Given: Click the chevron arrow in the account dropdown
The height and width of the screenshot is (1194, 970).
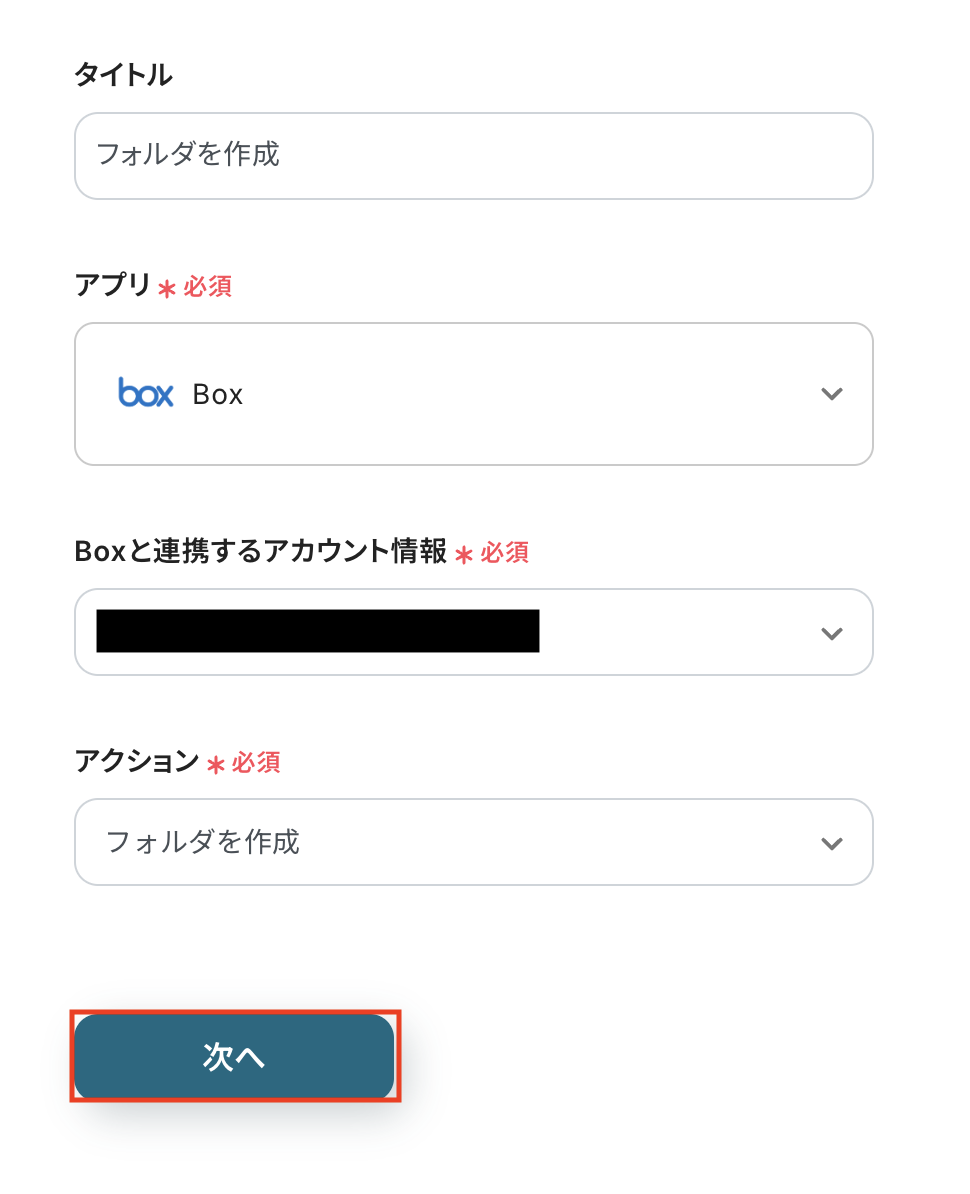Looking at the screenshot, I should (831, 633).
